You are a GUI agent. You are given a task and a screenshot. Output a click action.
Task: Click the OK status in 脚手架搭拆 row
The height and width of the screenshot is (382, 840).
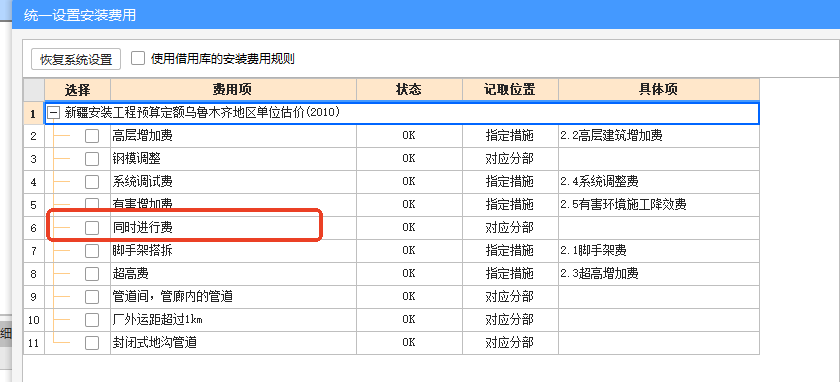(x=409, y=251)
